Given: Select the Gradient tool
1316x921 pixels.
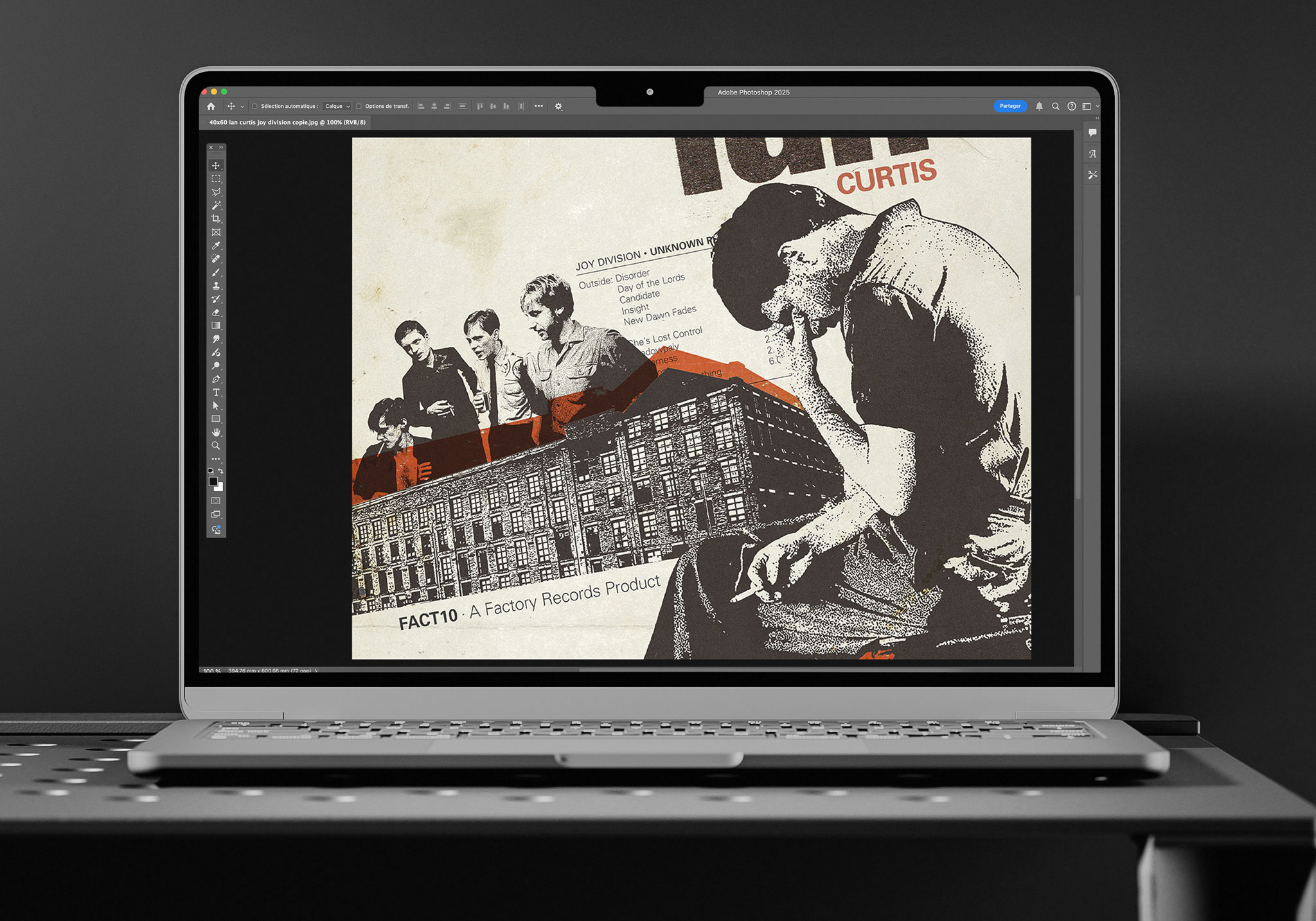Looking at the screenshot, I should (216, 326).
